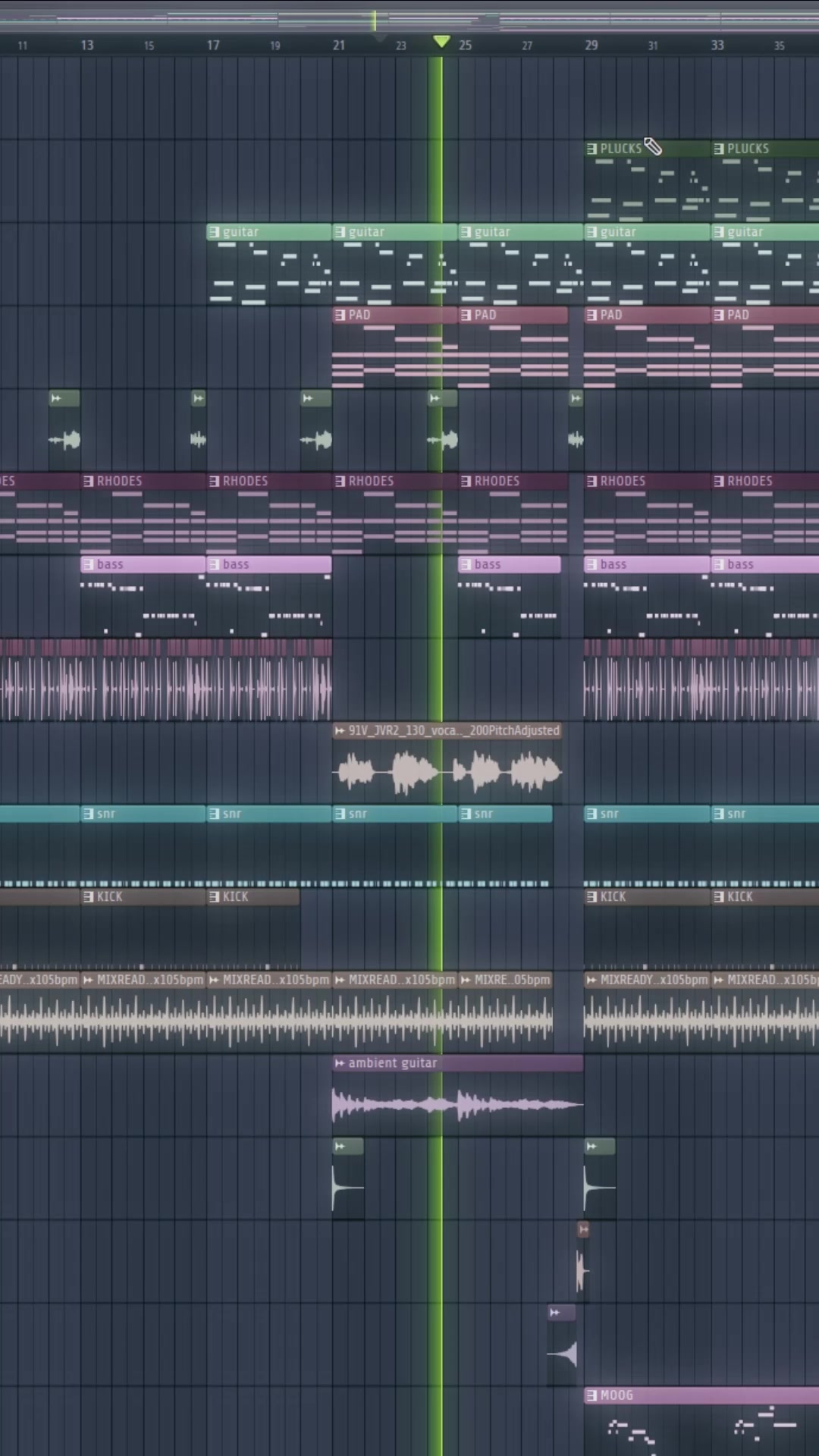Jump to bar 21 on the timeline ruler

(x=339, y=45)
